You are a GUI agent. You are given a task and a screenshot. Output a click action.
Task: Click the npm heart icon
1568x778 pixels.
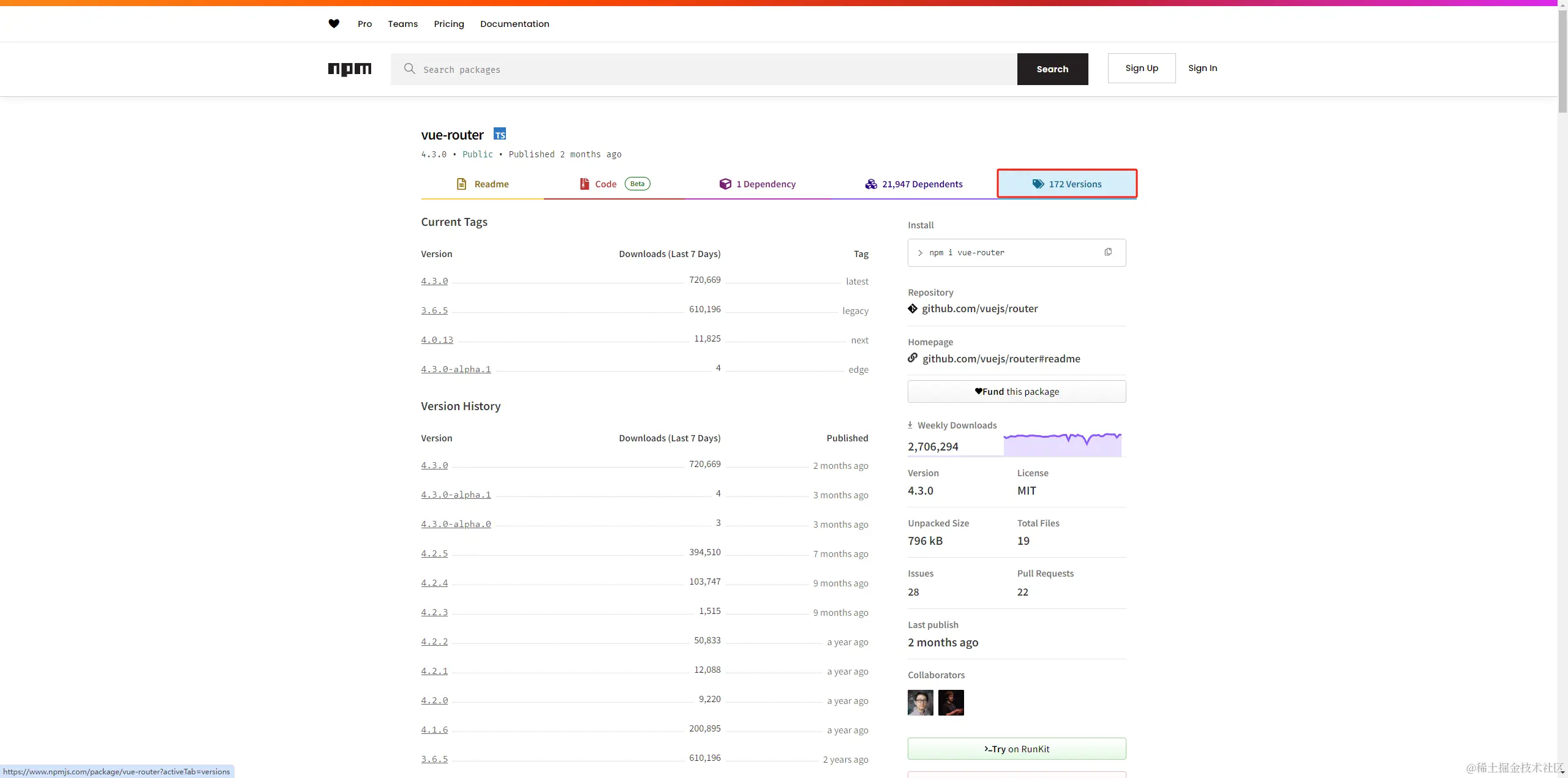click(x=334, y=24)
